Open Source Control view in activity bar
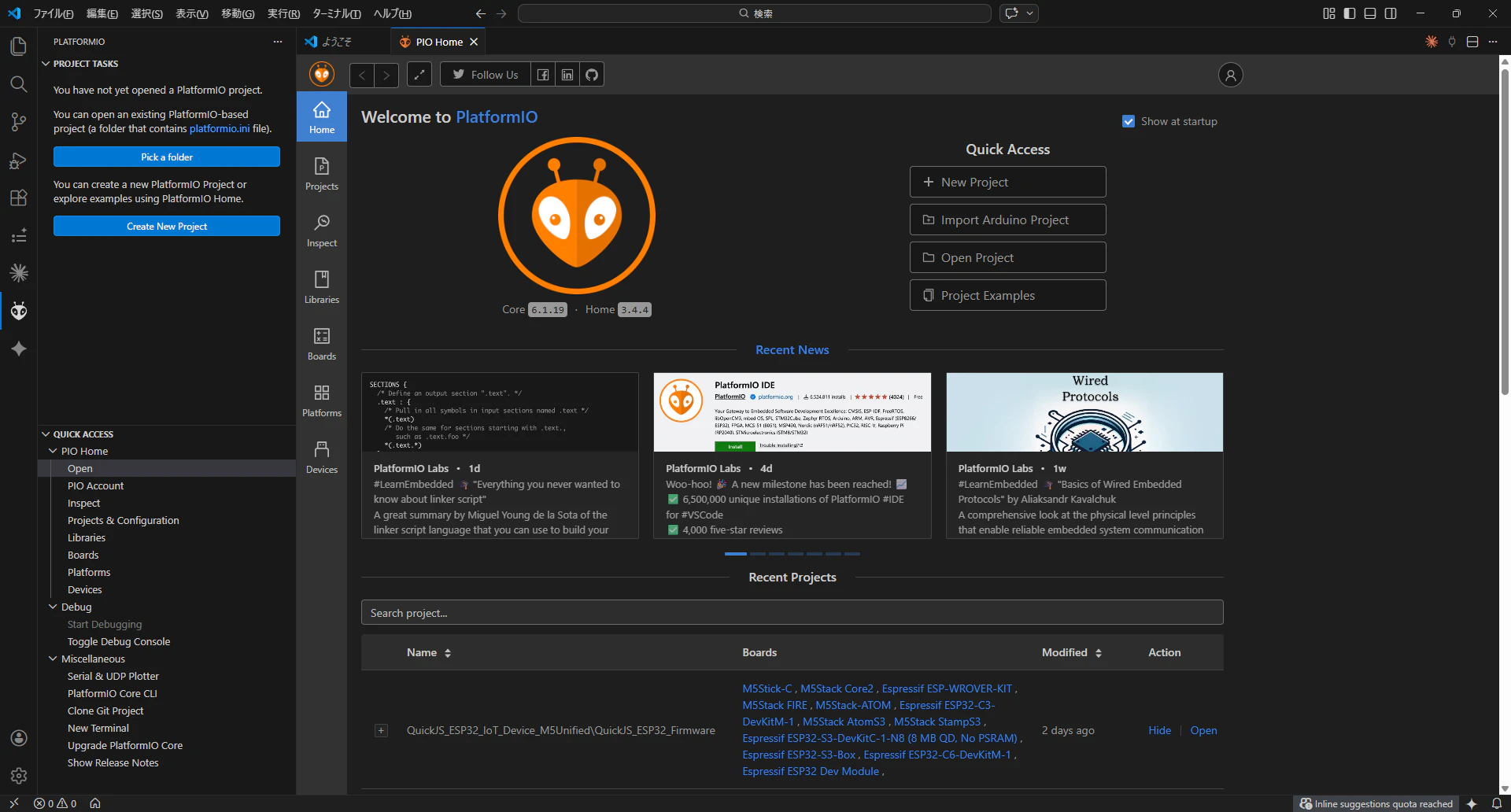The width and height of the screenshot is (1511, 812). pos(19,122)
